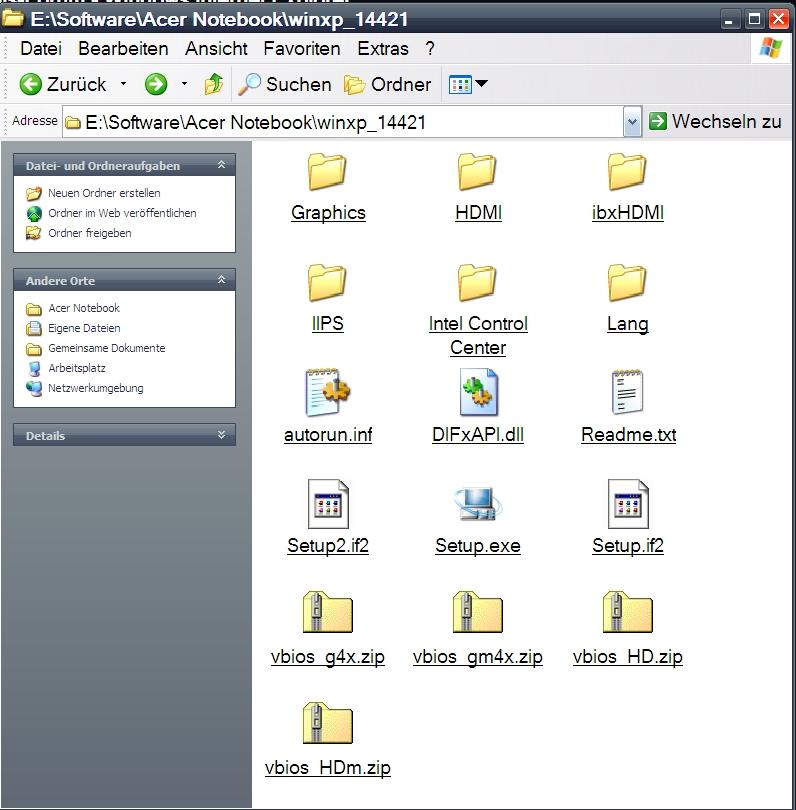Image resolution: width=796 pixels, height=810 pixels.
Task: Open the Lang folder icon
Action: click(627, 283)
